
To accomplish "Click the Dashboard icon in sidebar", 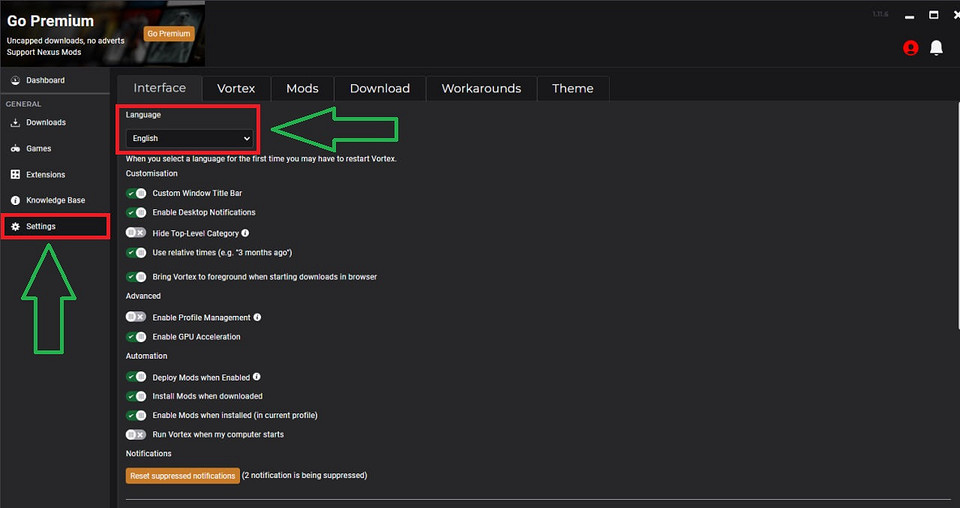I will (15, 80).
